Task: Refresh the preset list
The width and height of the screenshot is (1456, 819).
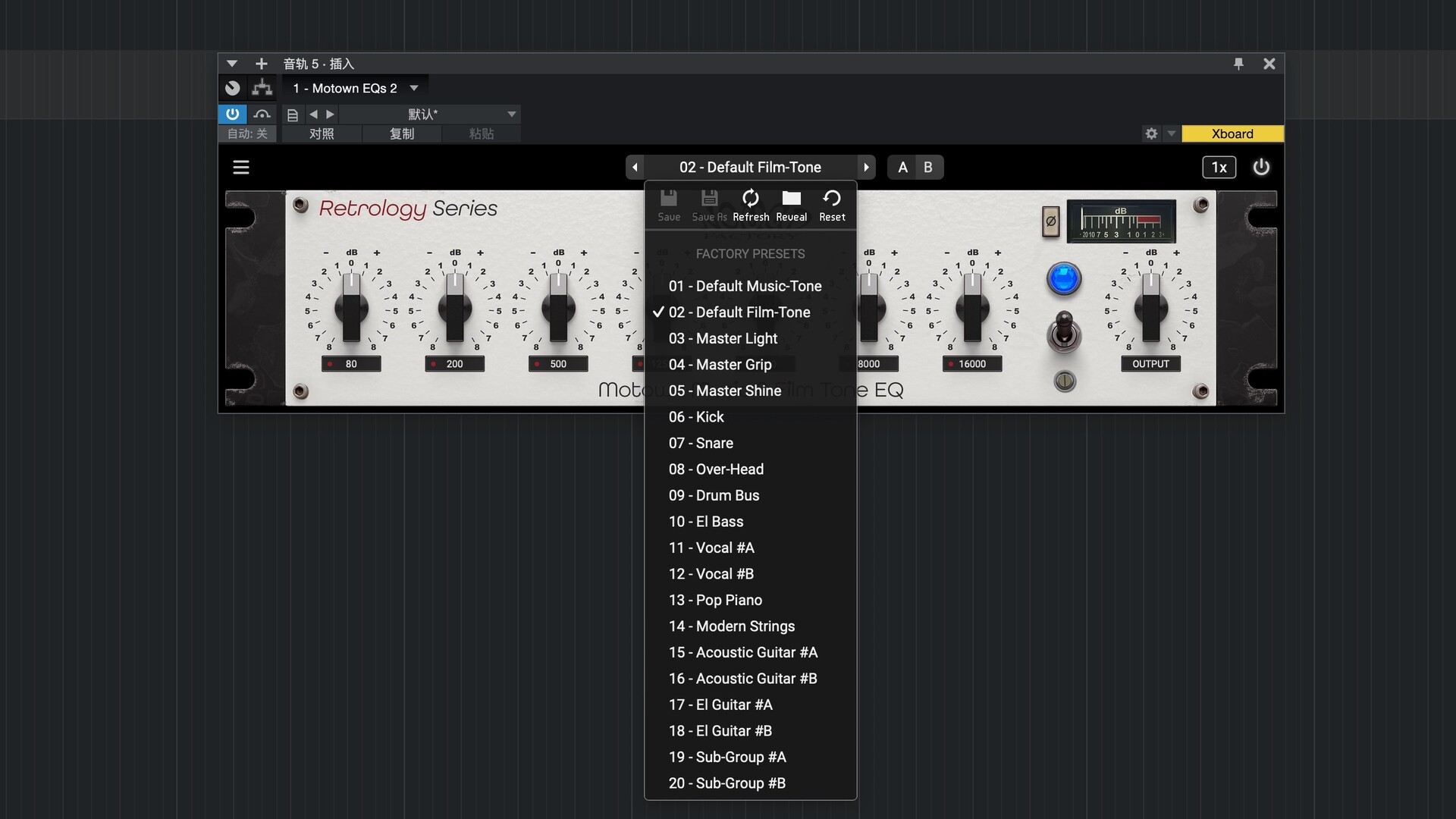Action: click(751, 206)
